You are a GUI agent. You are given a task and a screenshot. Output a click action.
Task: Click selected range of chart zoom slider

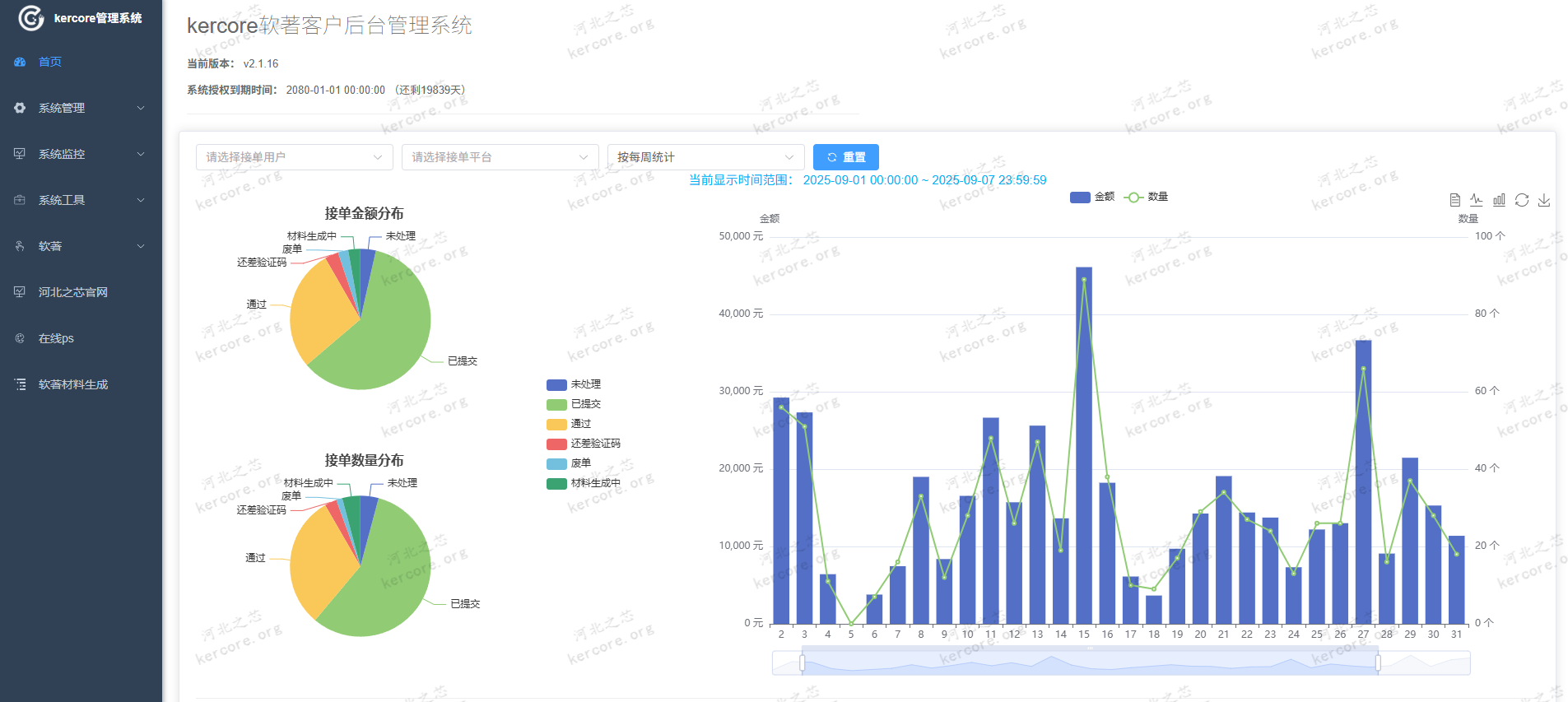[1090, 663]
